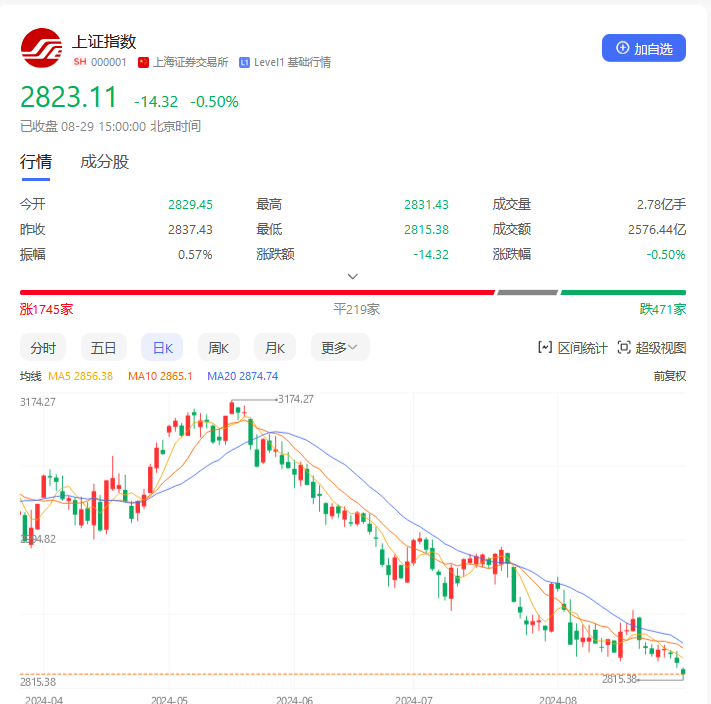This screenshot has height=704, width=711.
Task: Click the 超级视图 fullscreen icon
Action: [624, 348]
